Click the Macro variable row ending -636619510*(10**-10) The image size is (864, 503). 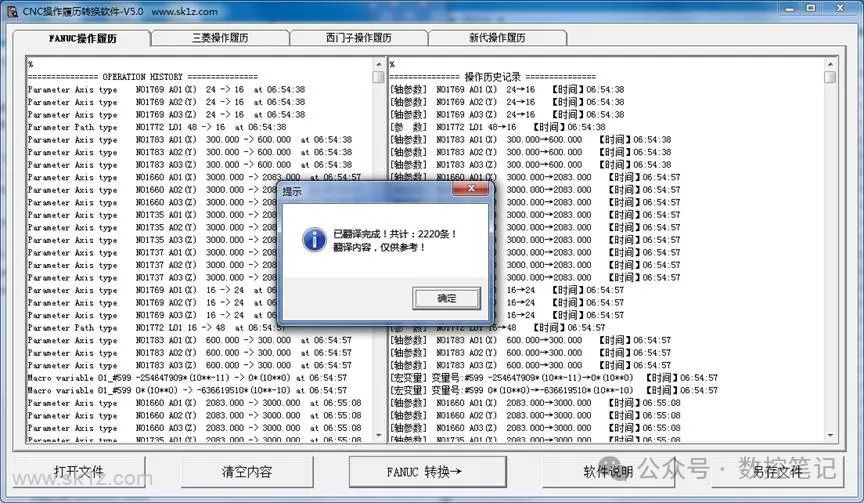[x=187, y=390]
